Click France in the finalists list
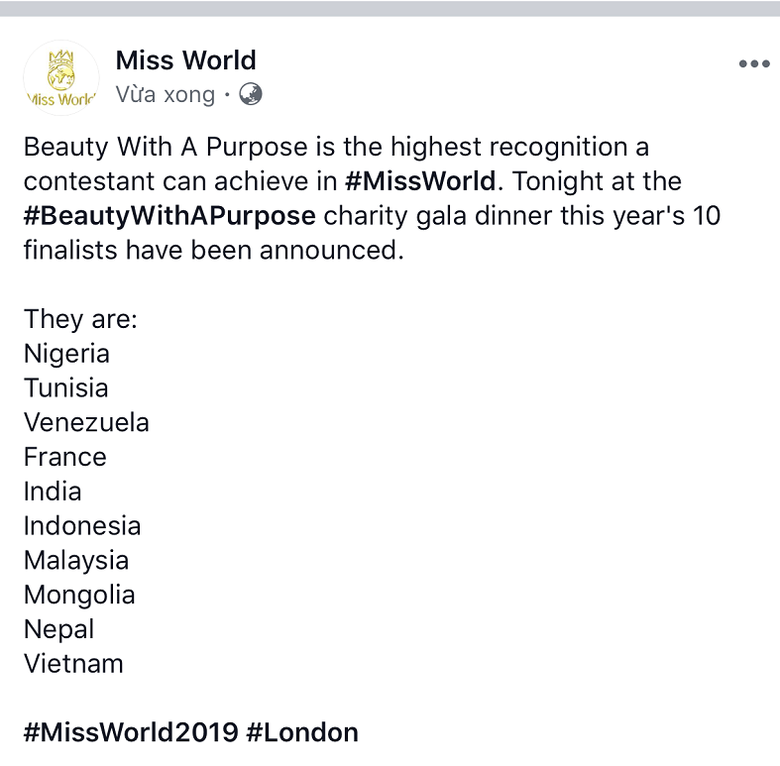This screenshot has height=766, width=780. click(x=65, y=457)
